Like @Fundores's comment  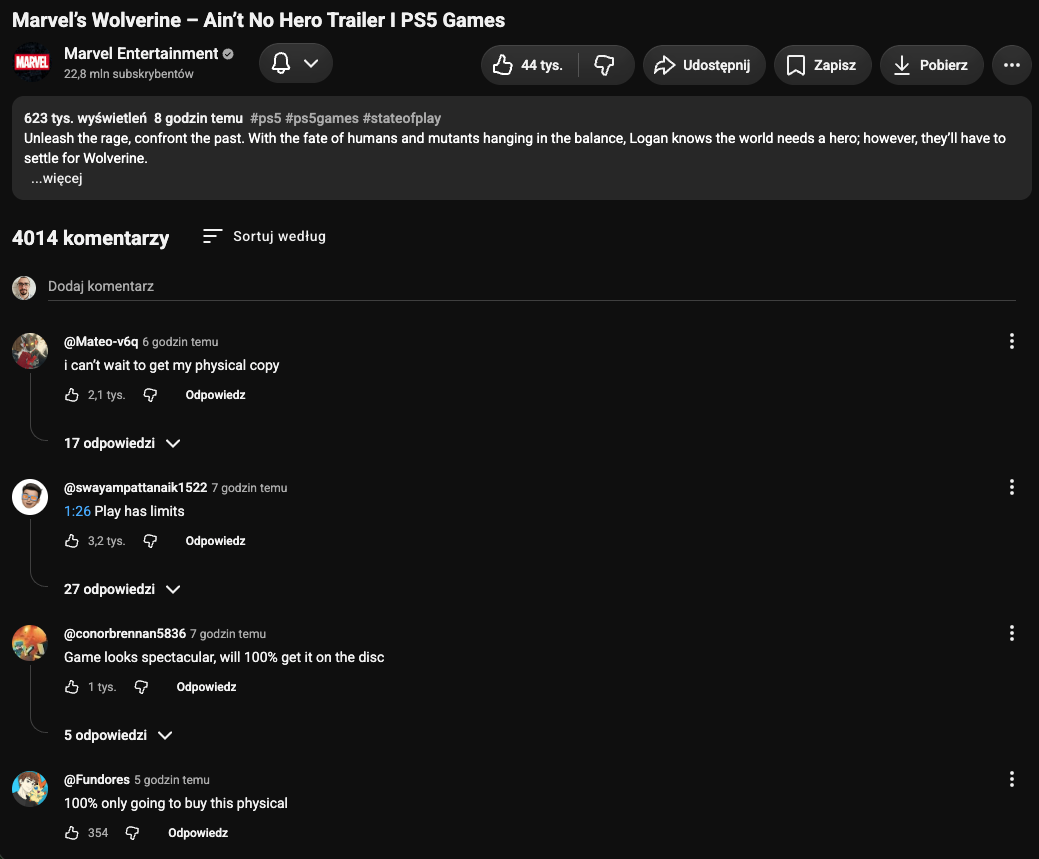pyautogui.click(x=72, y=832)
